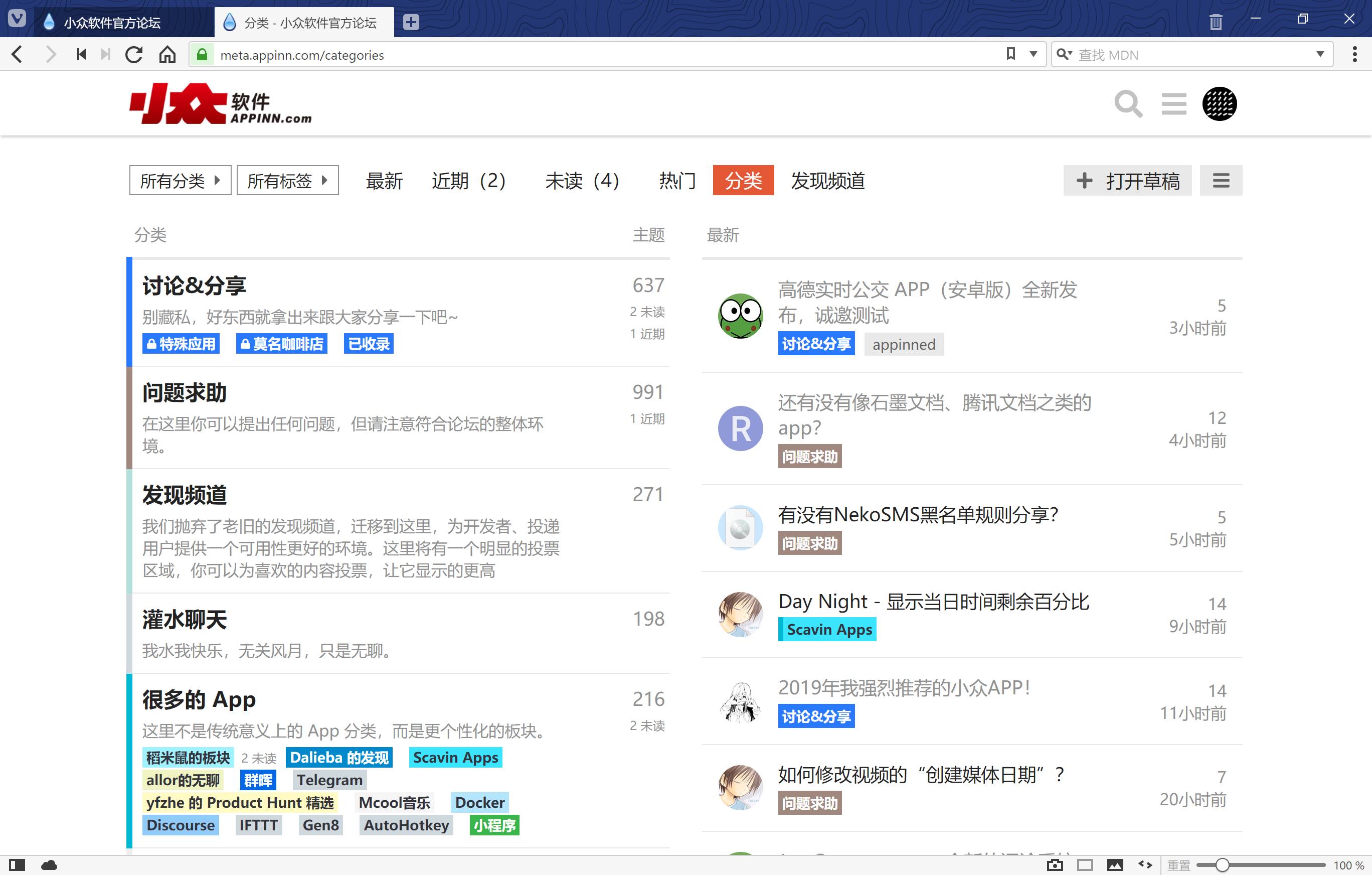Open the closed tabs trash icon

pyautogui.click(x=1216, y=22)
